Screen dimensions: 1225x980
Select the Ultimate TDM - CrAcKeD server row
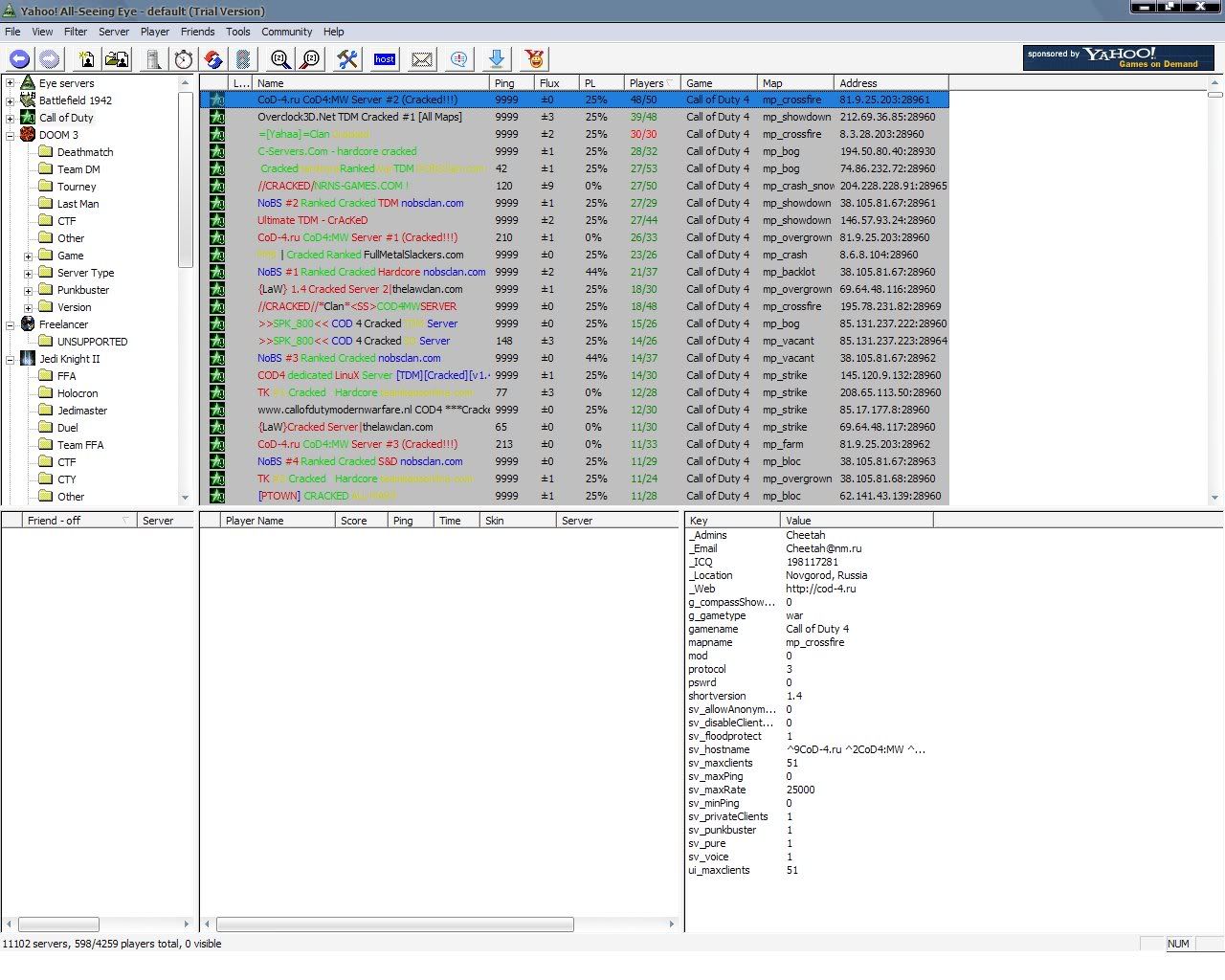tap(574, 220)
